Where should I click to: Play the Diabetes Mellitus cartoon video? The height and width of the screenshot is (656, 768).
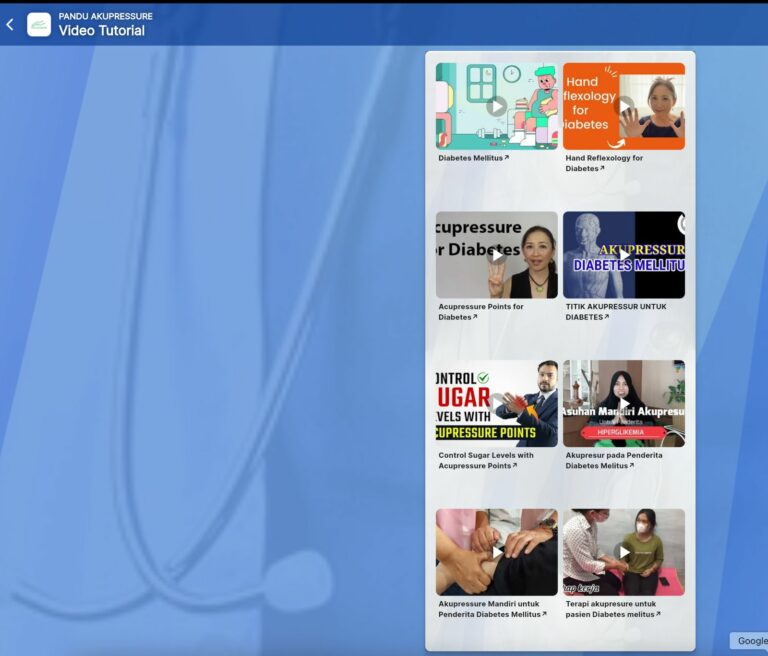pyautogui.click(x=496, y=106)
